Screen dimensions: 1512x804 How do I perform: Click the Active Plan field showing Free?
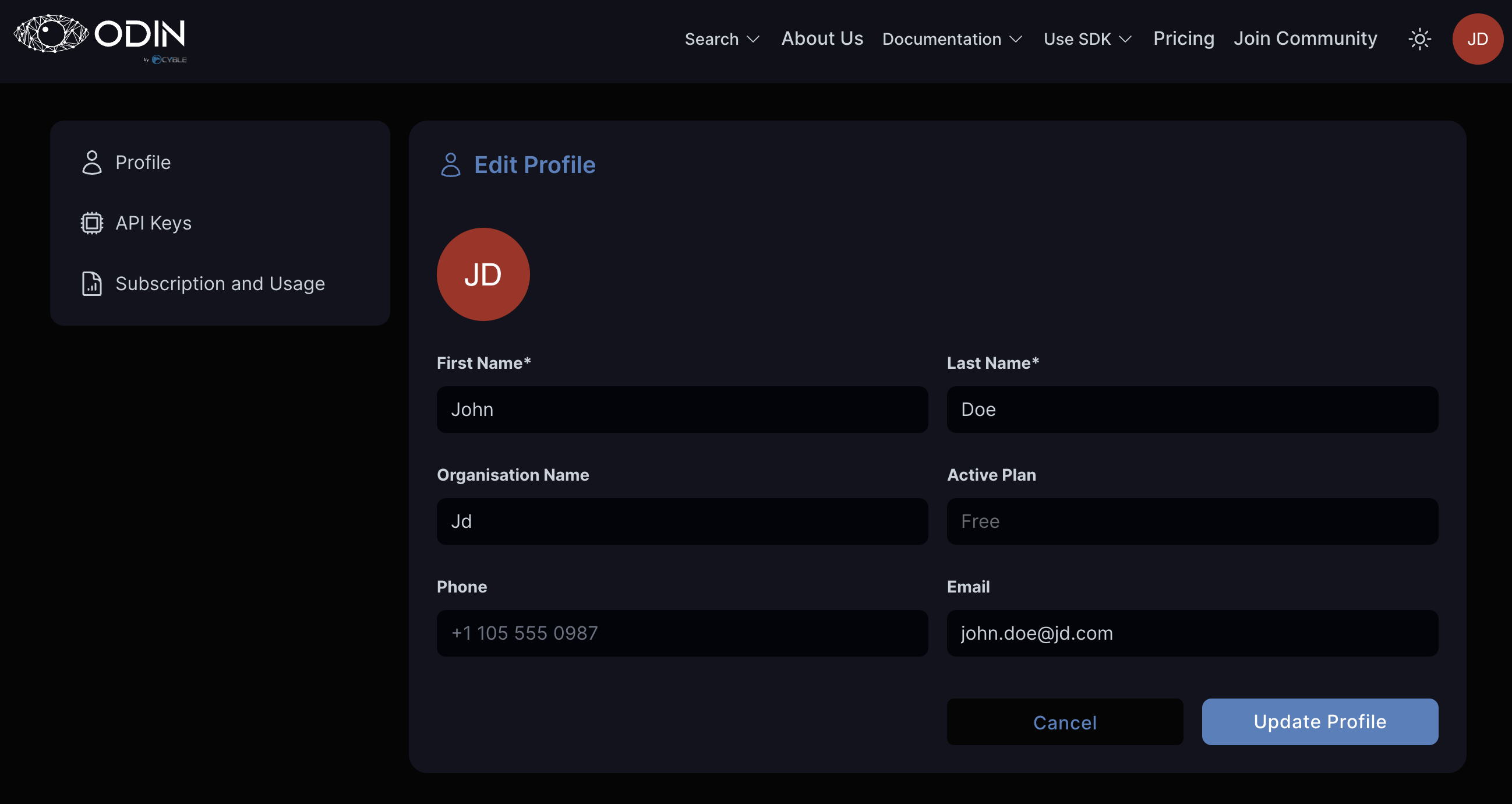1192,521
